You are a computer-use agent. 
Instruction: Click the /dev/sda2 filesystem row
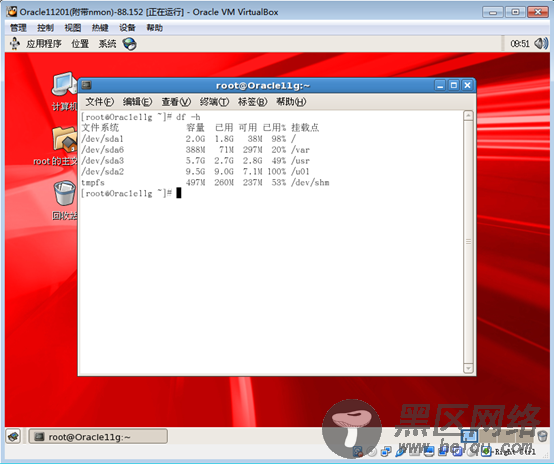click(195, 171)
